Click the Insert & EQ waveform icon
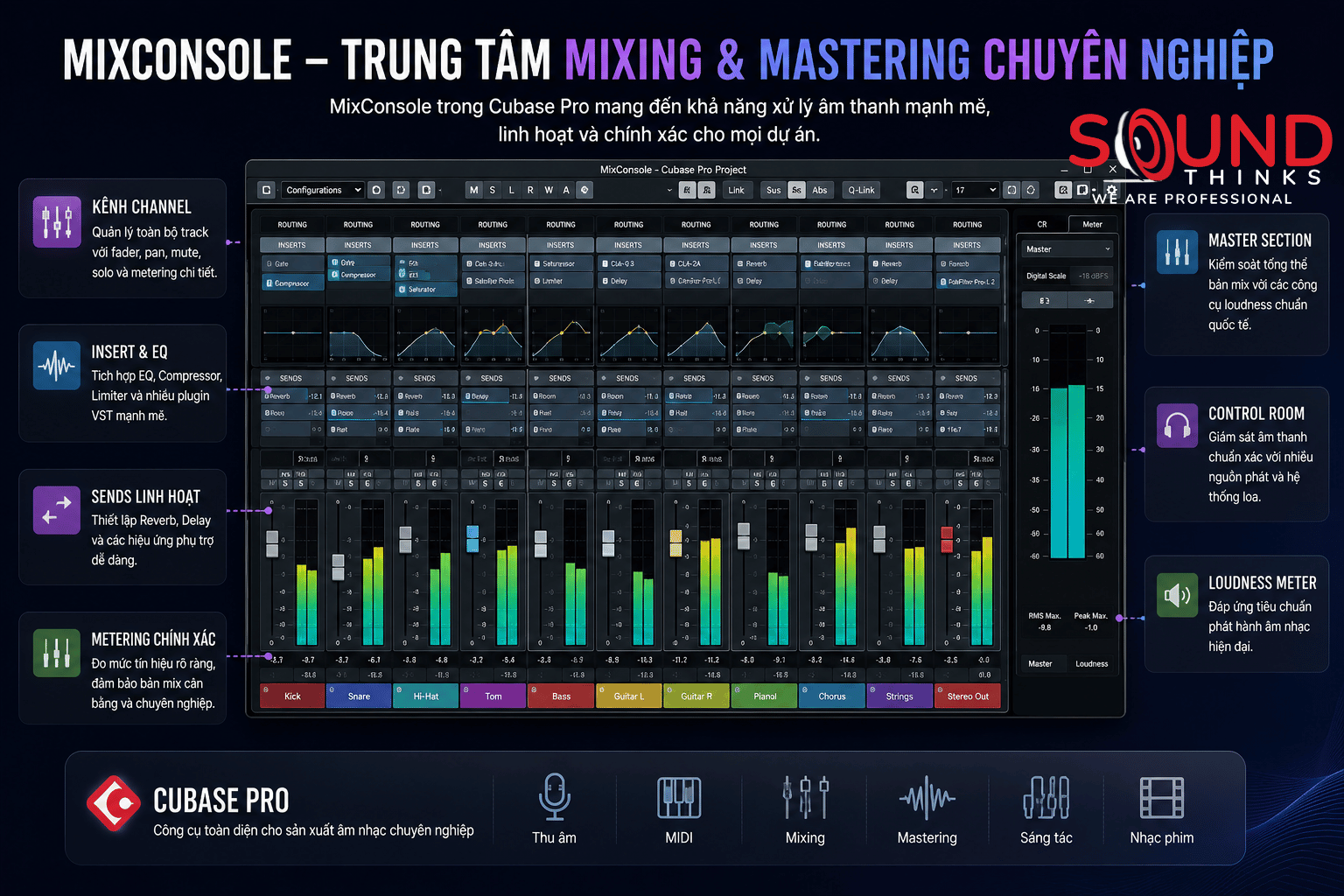 coord(57,366)
